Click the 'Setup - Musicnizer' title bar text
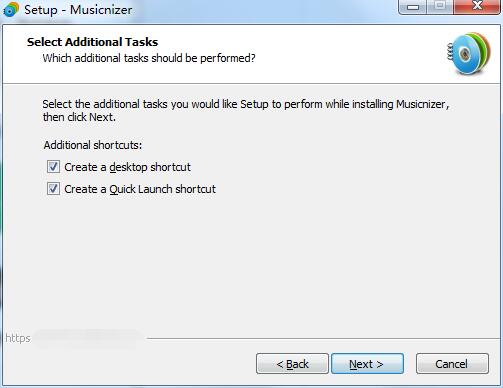This screenshot has width=503, height=388. pos(78,10)
